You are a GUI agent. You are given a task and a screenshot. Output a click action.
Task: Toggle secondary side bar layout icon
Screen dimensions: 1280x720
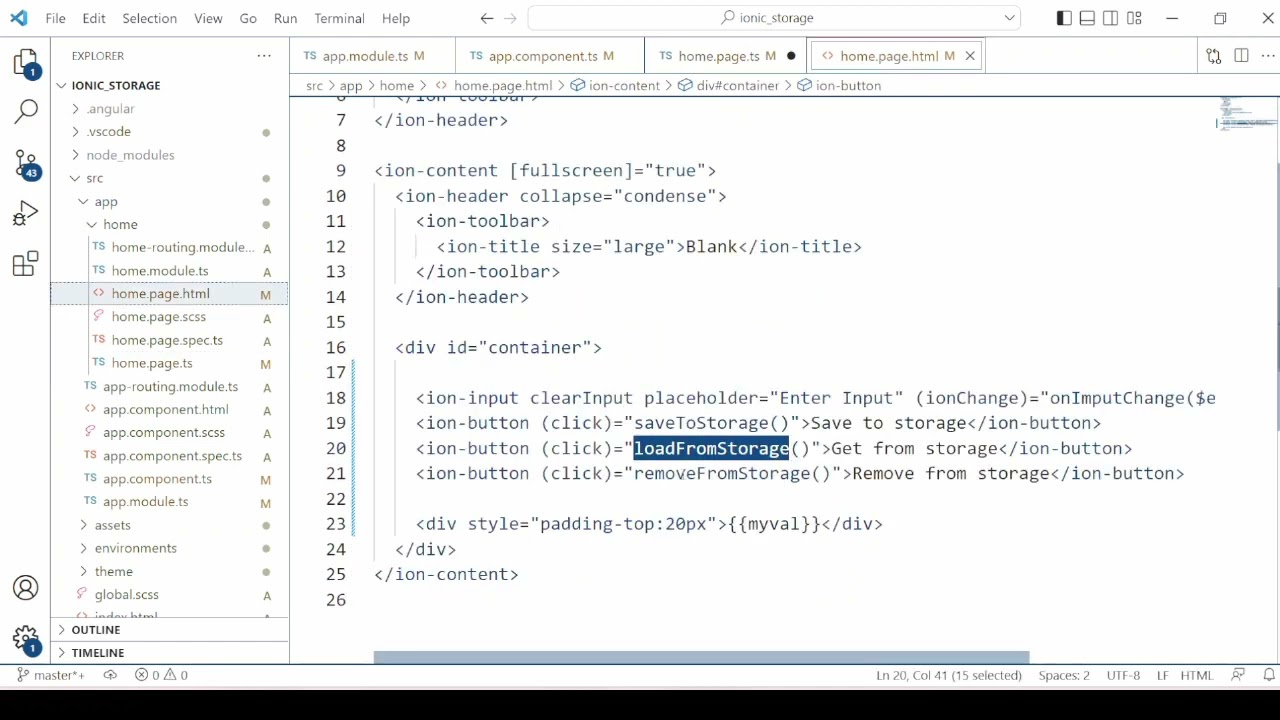click(1110, 18)
